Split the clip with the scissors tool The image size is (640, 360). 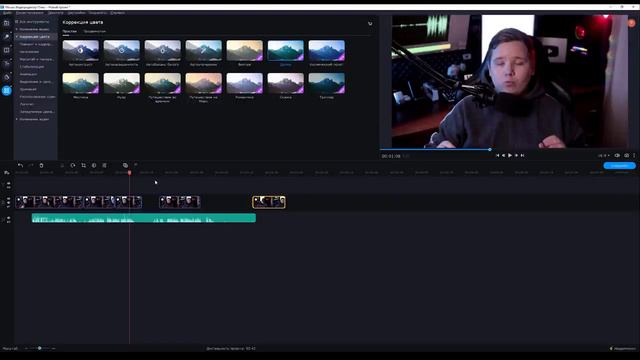(x=62, y=165)
